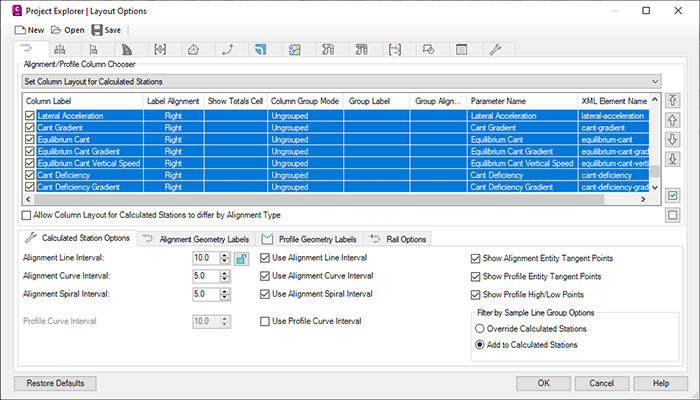The width and height of the screenshot is (700, 400).
Task: Enable Use Profile Curve Interval
Action: click(x=265, y=321)
